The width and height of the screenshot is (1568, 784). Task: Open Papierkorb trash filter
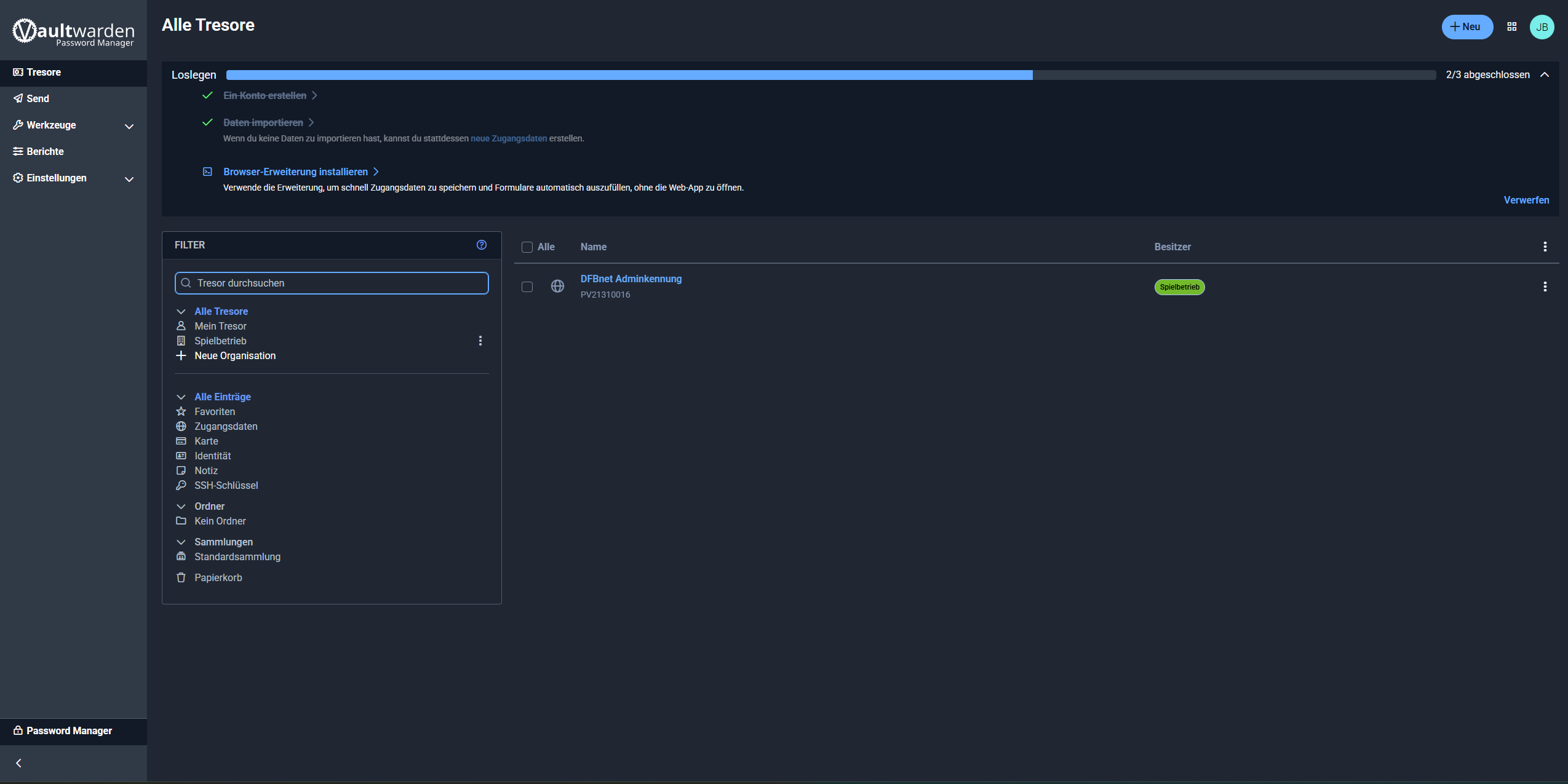pyautogui.click(x=218, y=577)
